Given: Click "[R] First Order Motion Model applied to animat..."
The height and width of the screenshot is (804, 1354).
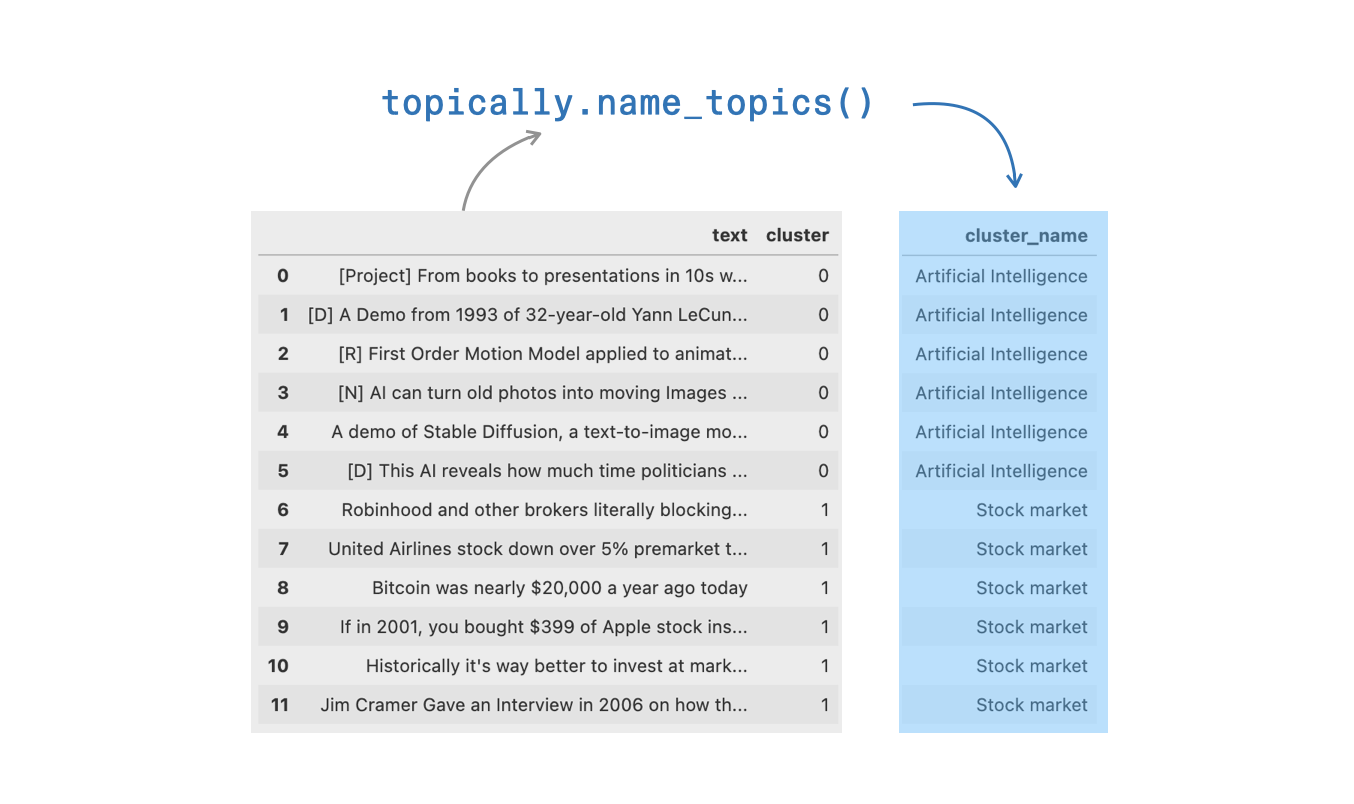Looking at the screenshot, I should (x=543, y=354).
